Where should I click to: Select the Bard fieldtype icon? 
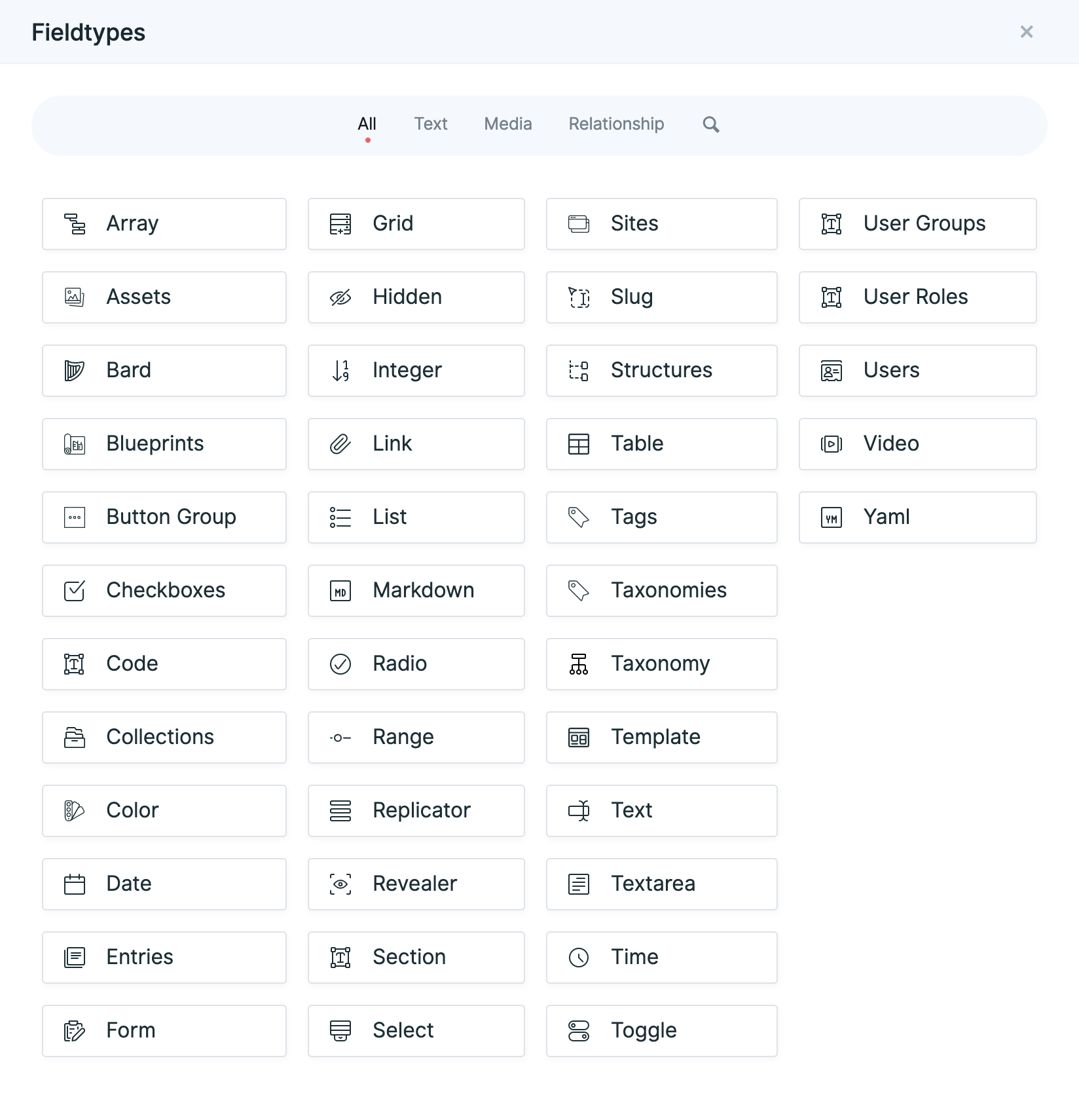click(x=74, y=370)
